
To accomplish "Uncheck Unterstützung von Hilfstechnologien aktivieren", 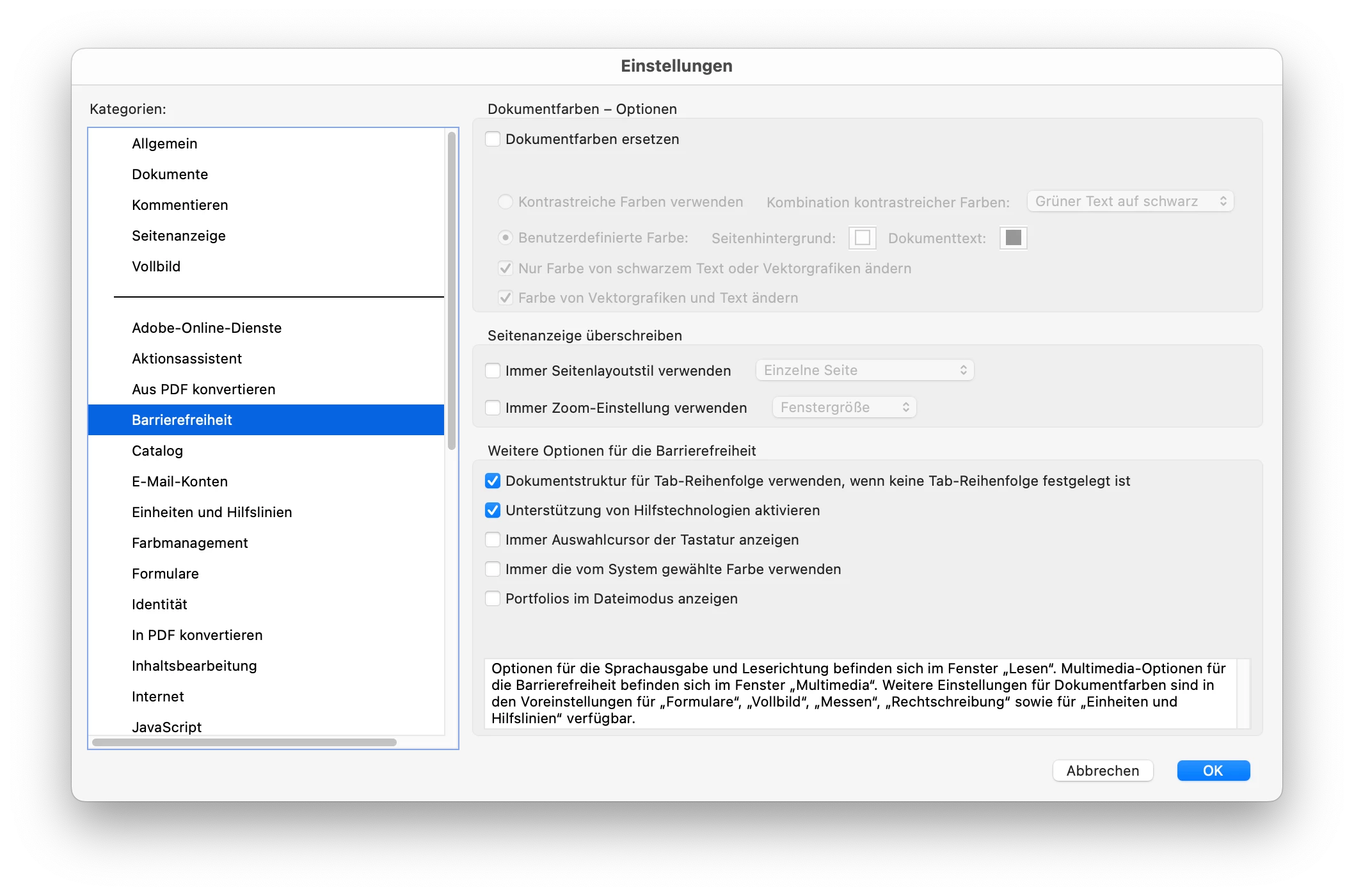I will 493,511.
